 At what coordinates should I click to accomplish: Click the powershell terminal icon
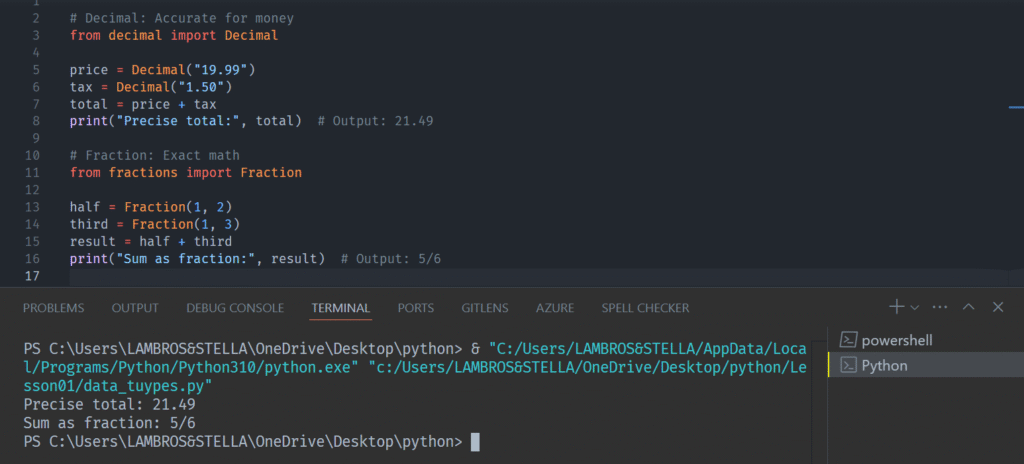[x=848, y=340]
